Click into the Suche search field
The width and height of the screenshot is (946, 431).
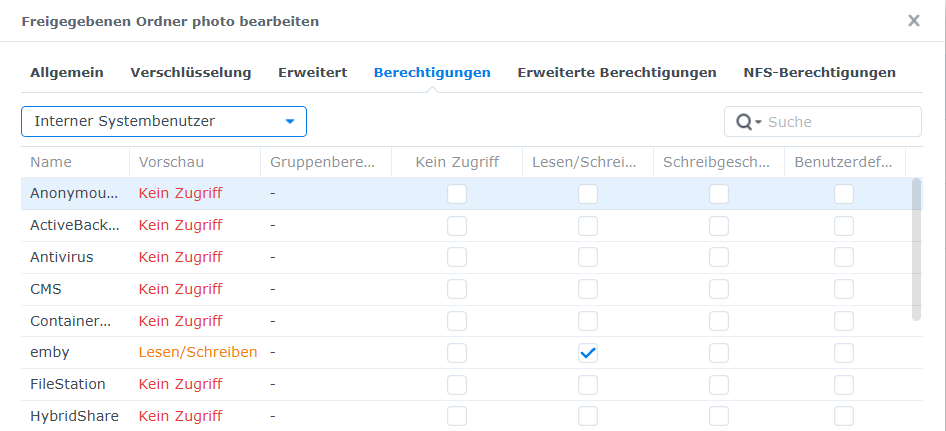(840, 122)
